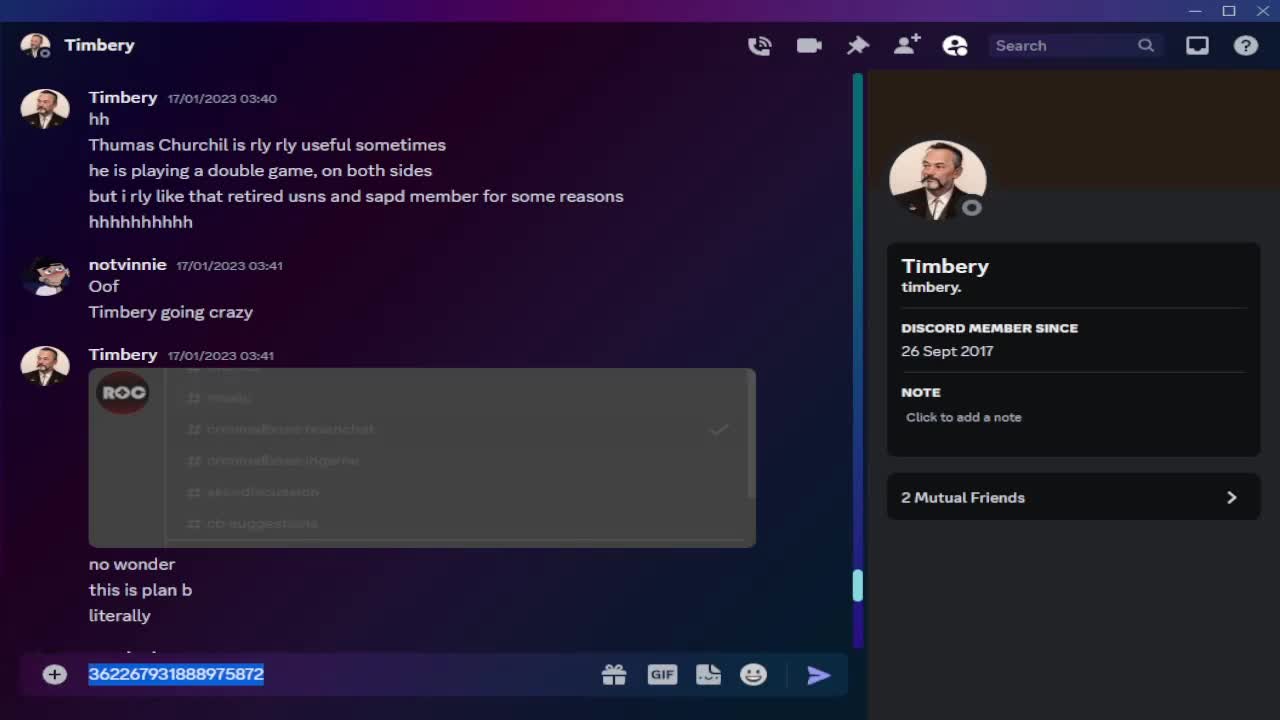Open the emoji picker
This screenshot has width=1280, height=720.
[x=753, y=675]
